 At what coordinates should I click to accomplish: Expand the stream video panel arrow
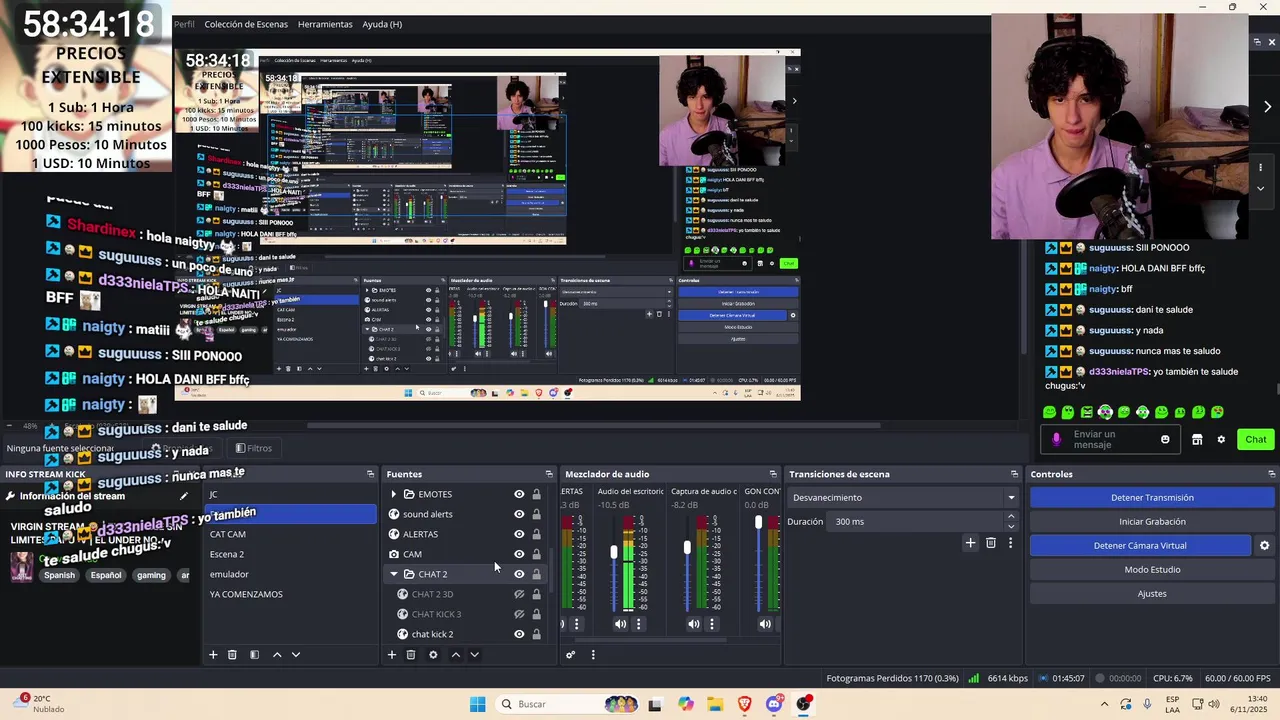tap(1268, 107)
